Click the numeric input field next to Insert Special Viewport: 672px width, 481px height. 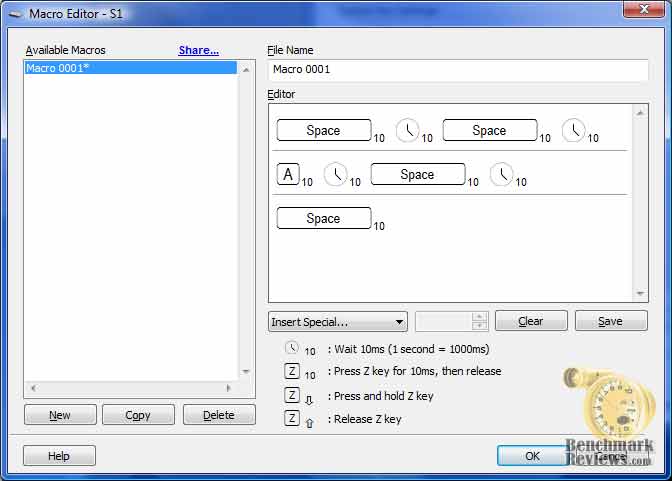(x=444, y=322)
